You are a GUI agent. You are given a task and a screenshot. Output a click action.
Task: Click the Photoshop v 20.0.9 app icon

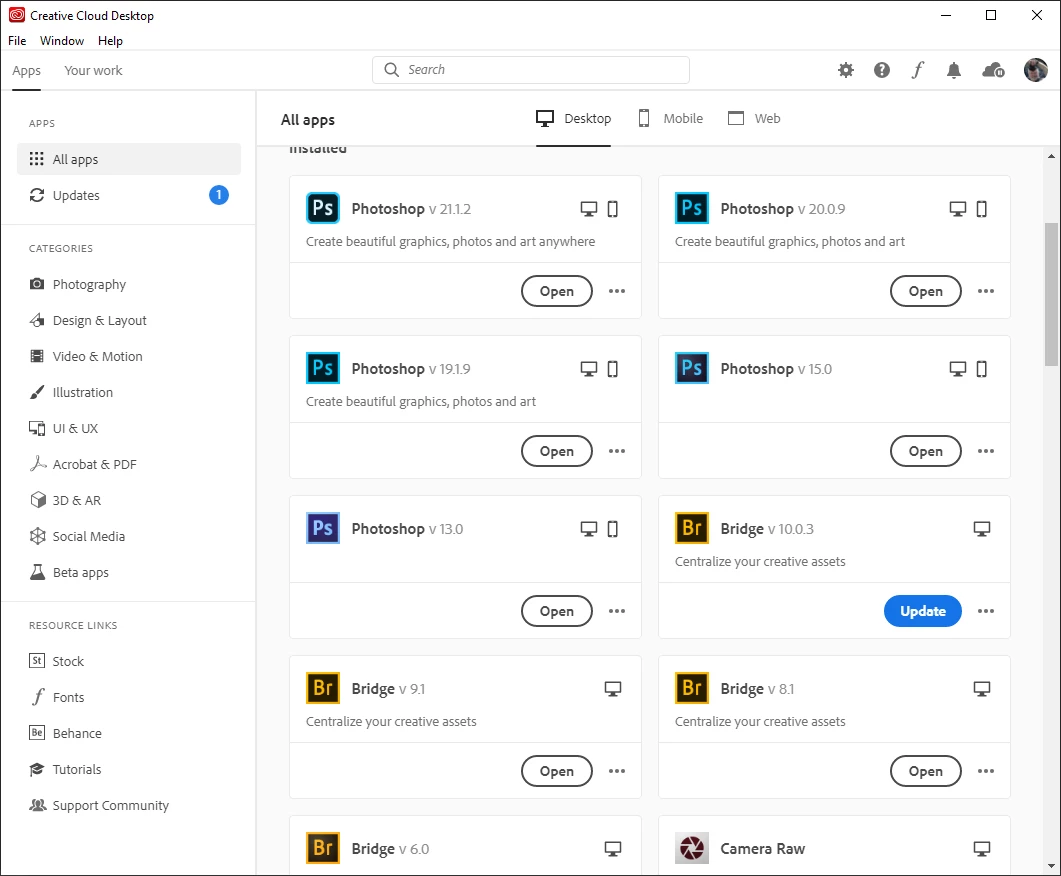click(x=692, y=208)
